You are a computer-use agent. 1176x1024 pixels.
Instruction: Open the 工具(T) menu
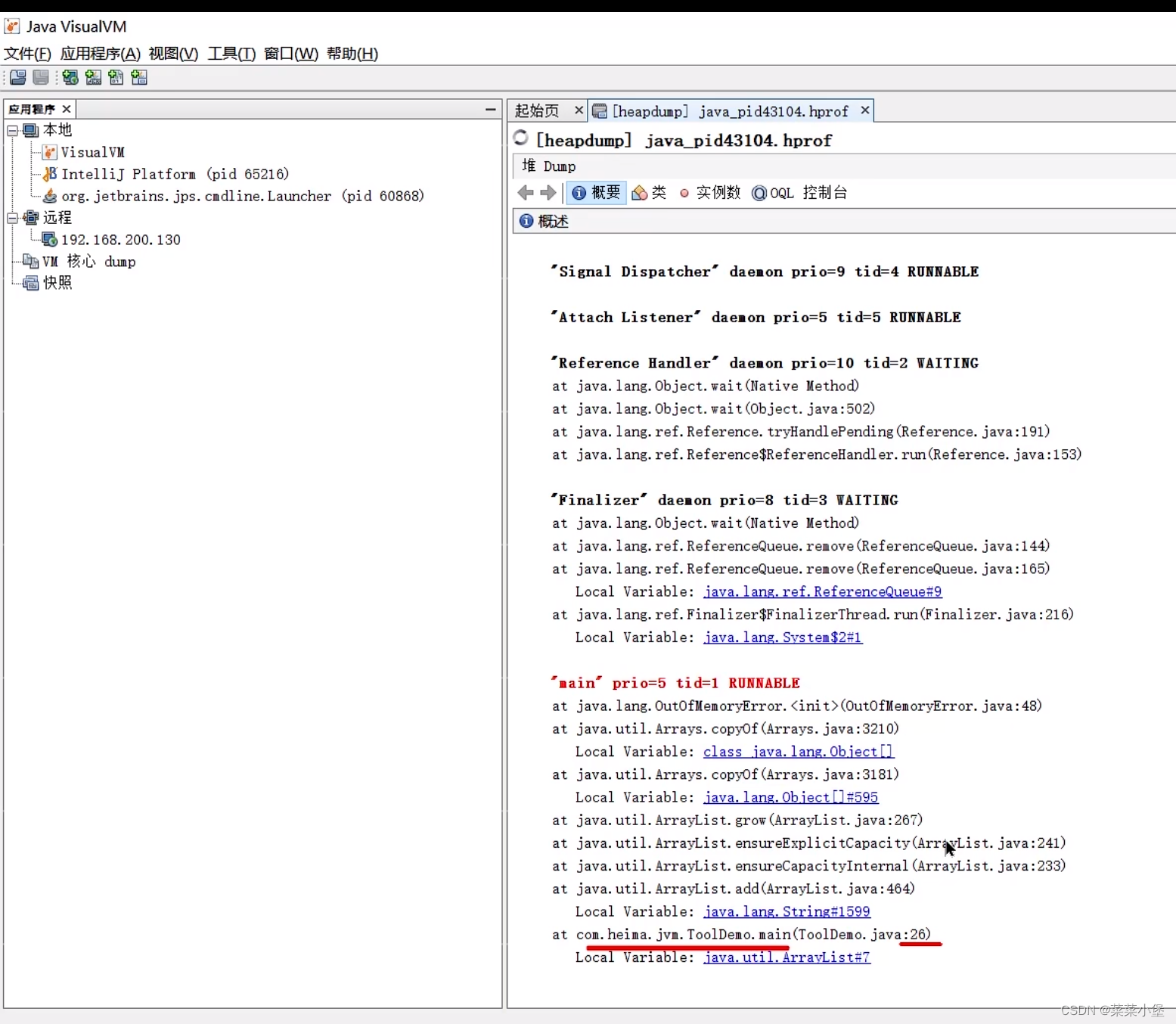(x=231, y=54)
